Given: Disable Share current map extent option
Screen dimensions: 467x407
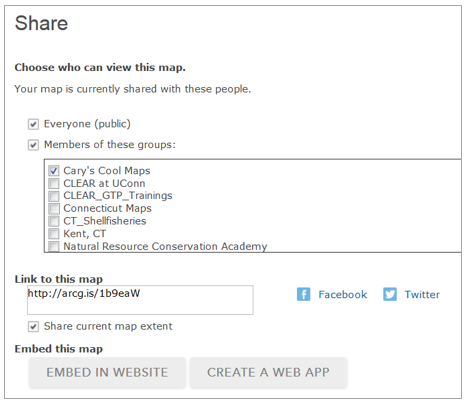Looking at the screenshot, I should point(33,326).
